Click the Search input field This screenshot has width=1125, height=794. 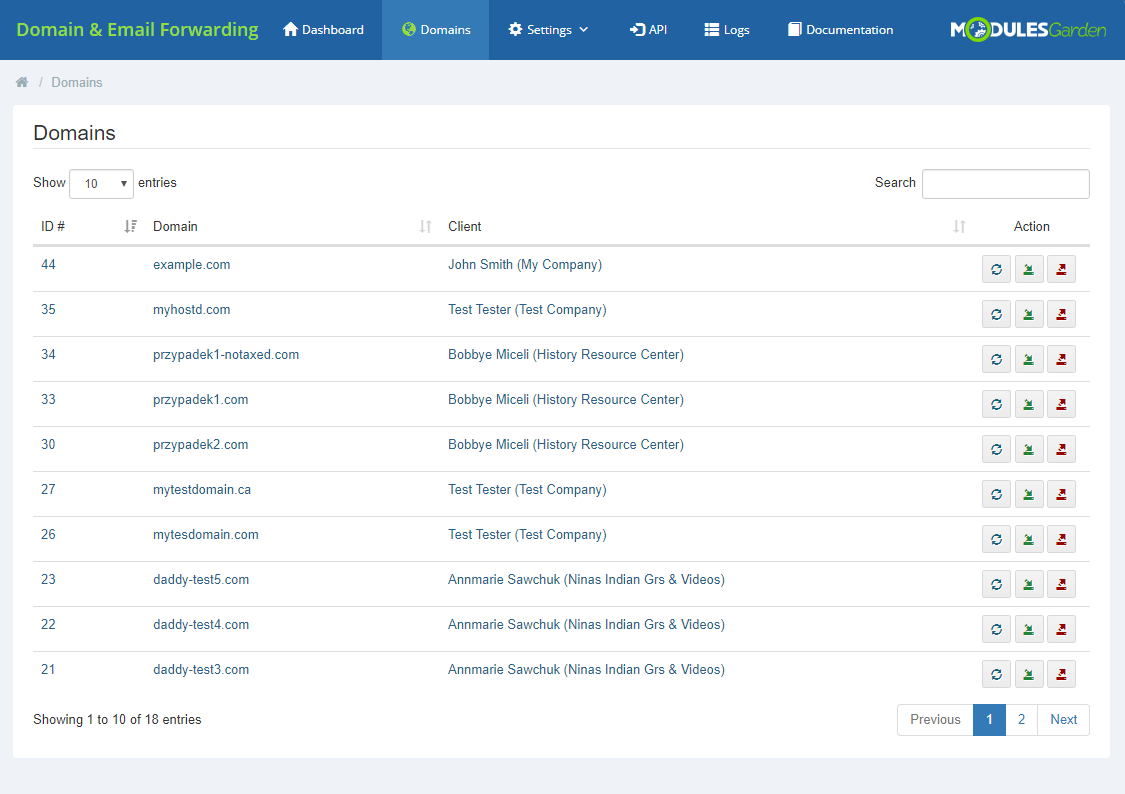[x=1006, y=184]
